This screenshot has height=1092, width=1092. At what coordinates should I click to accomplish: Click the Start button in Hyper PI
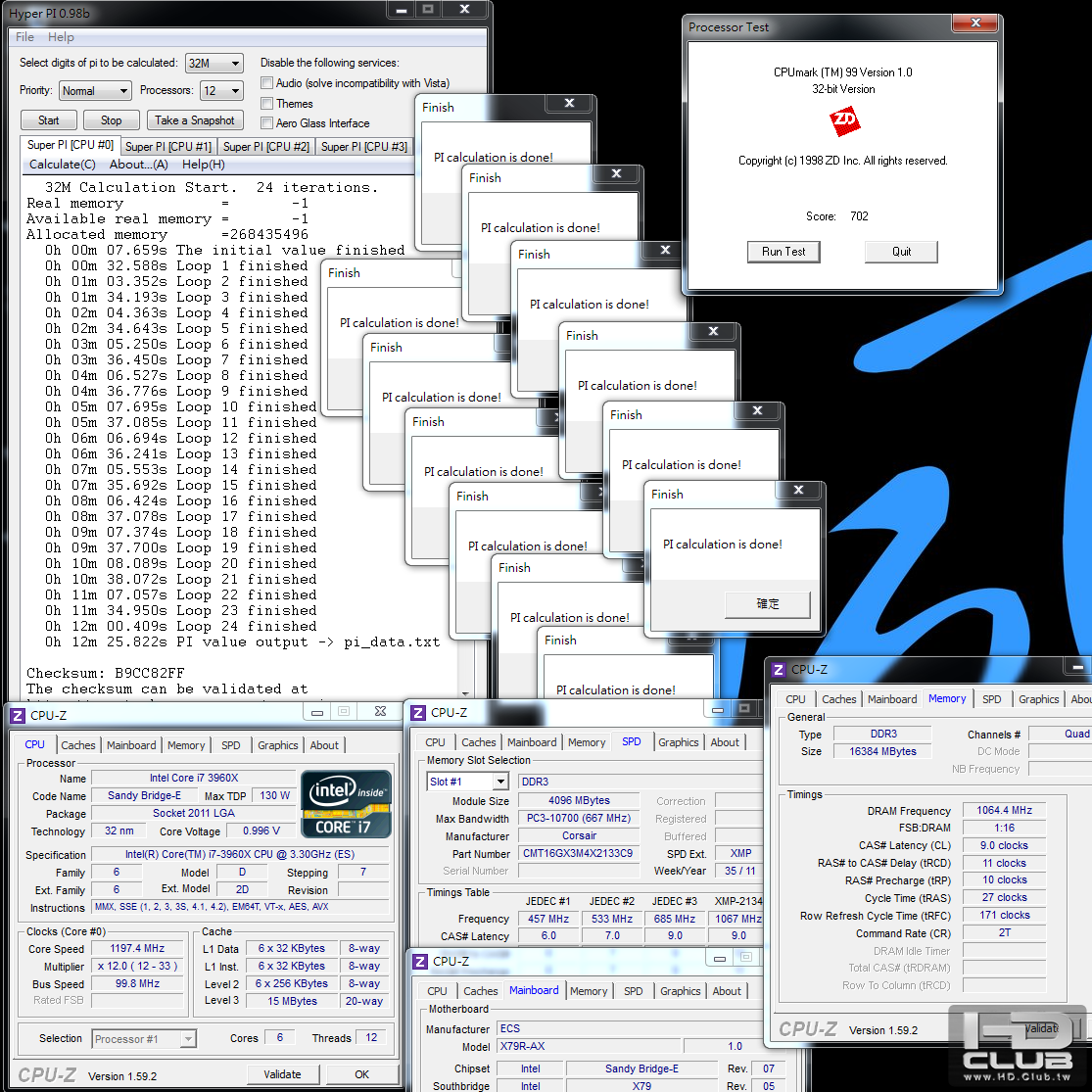pos(48,120)
